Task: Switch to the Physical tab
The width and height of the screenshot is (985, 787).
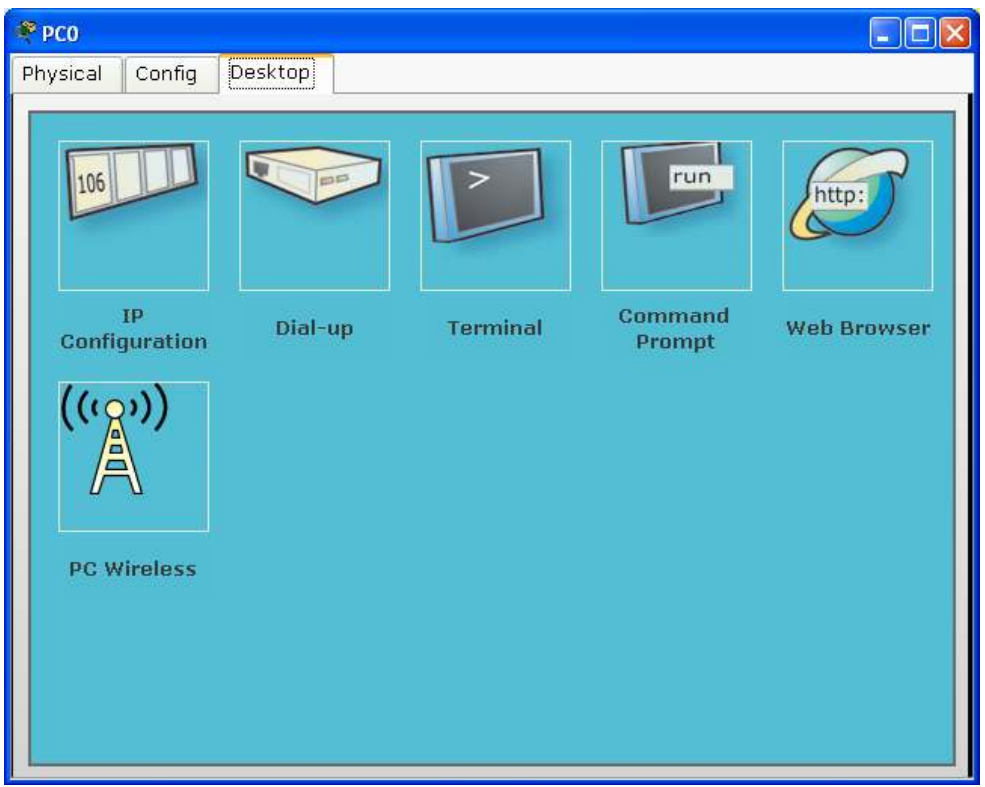Action: [62, 74]
